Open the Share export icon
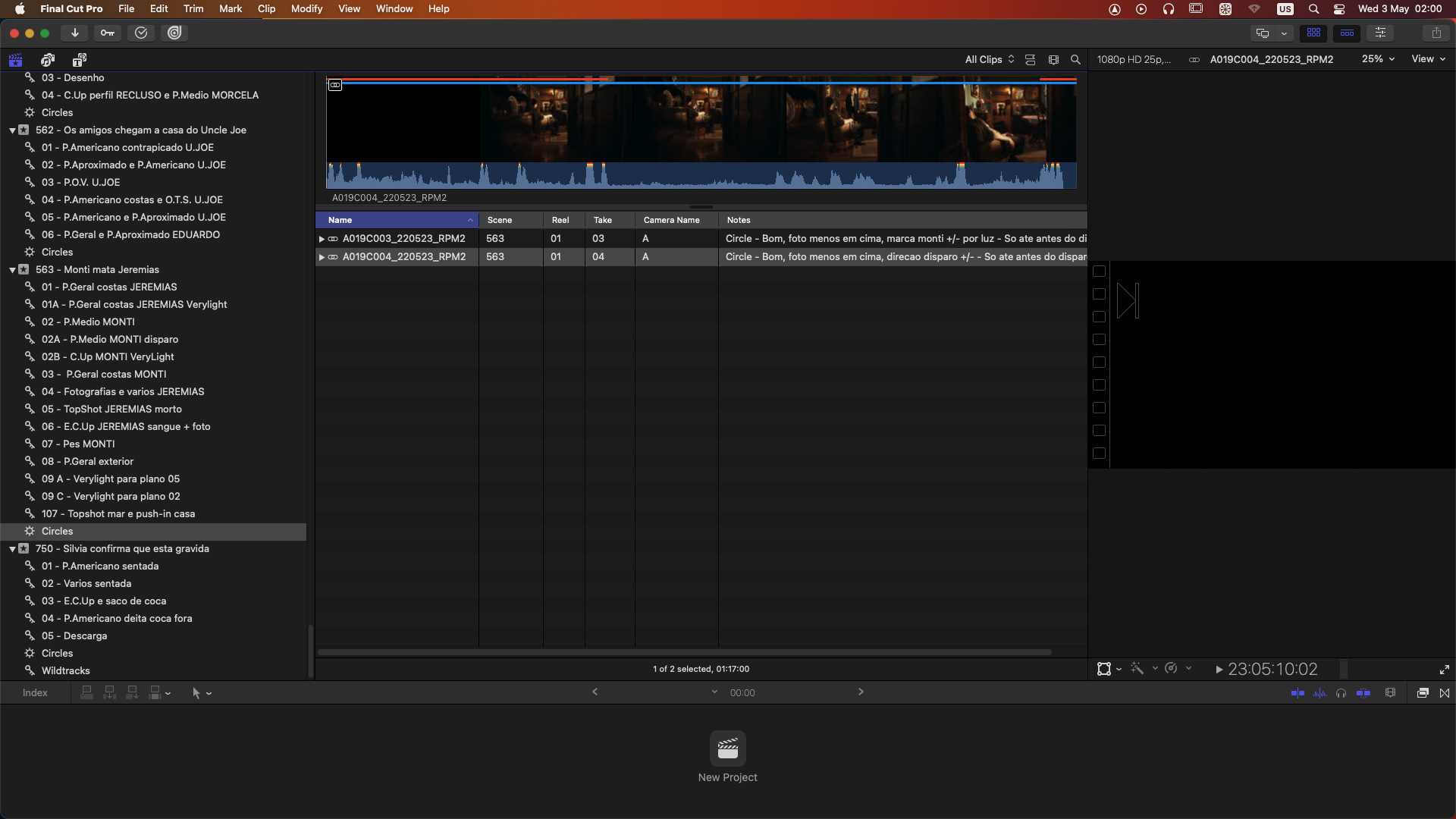 [1436, 33]
